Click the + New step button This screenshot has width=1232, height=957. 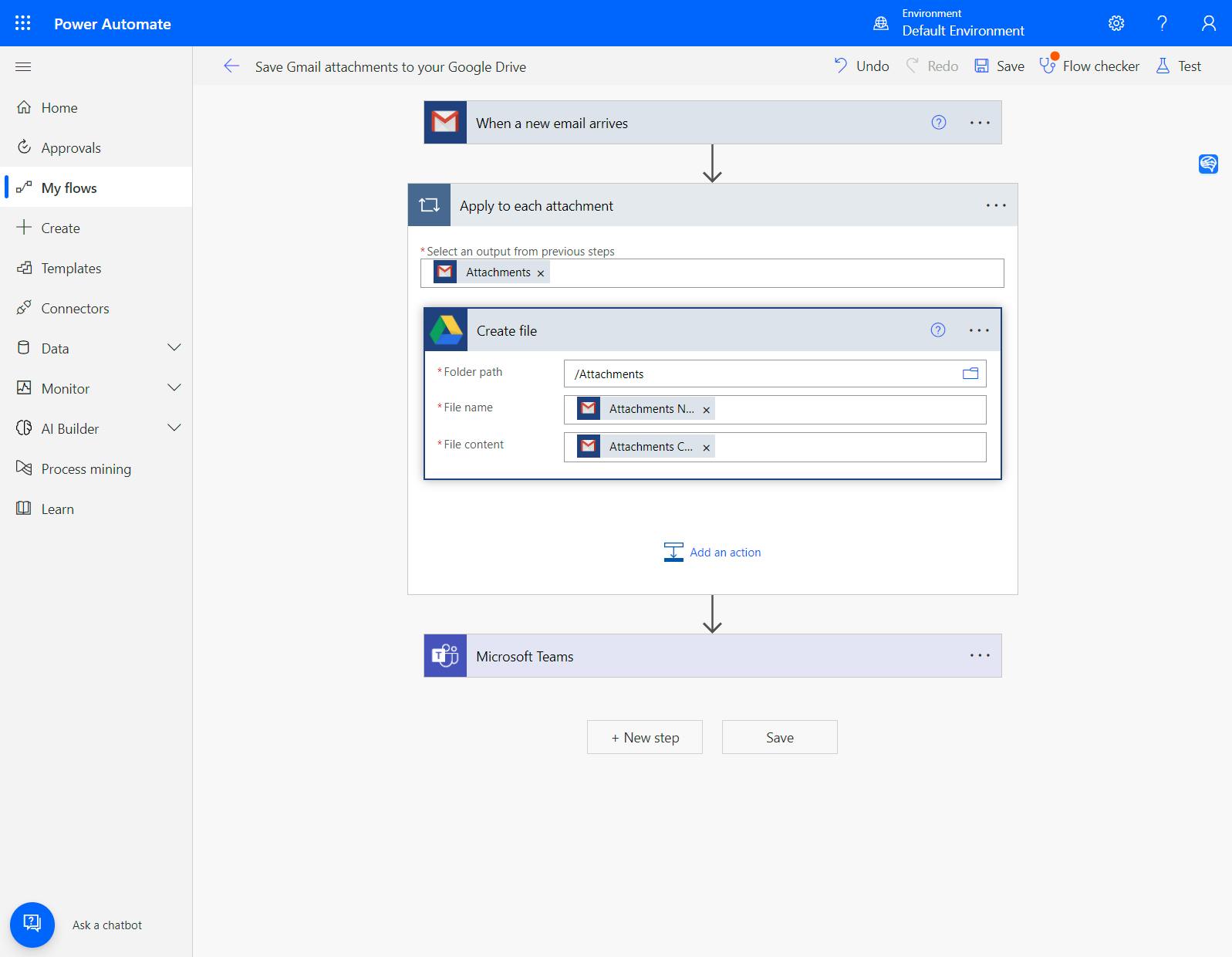645,737
